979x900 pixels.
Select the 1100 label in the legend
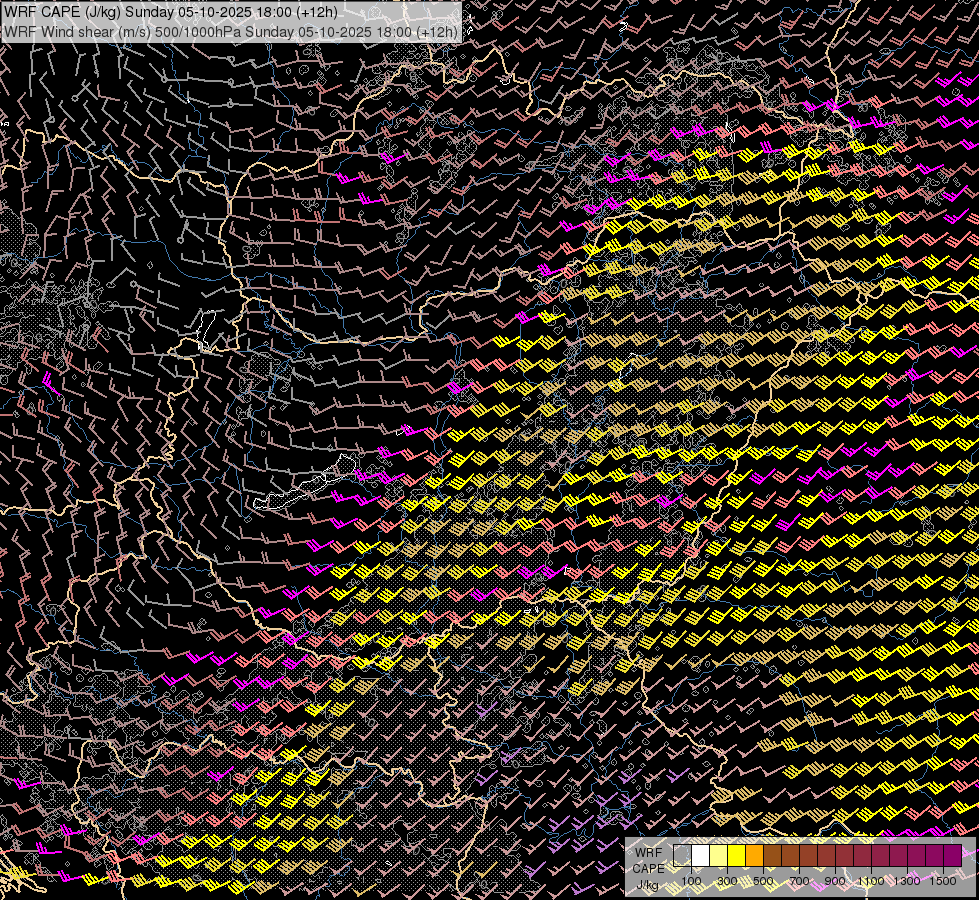pos(871,880)
